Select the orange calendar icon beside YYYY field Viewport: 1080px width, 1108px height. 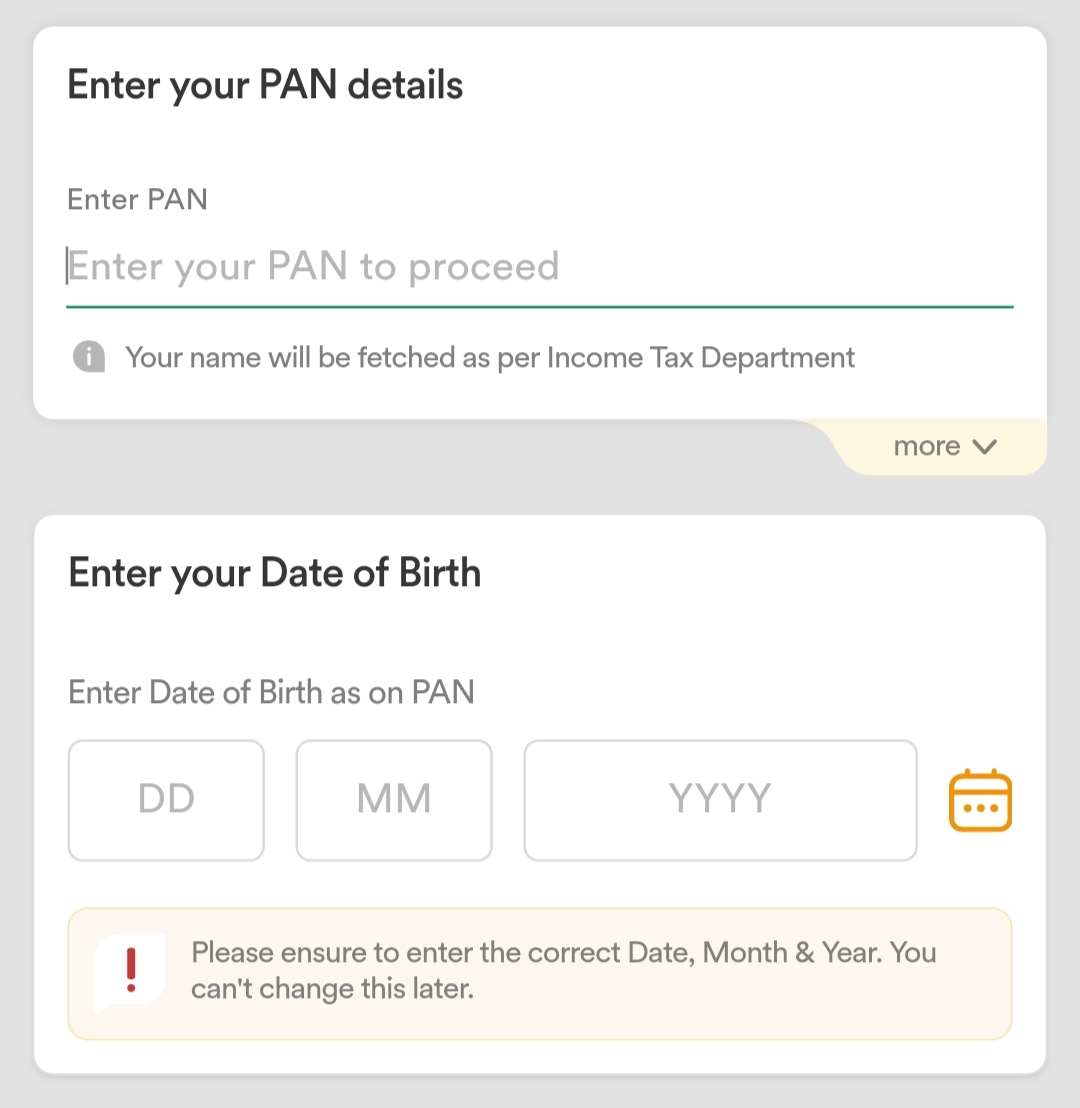[x=980, y=799]
